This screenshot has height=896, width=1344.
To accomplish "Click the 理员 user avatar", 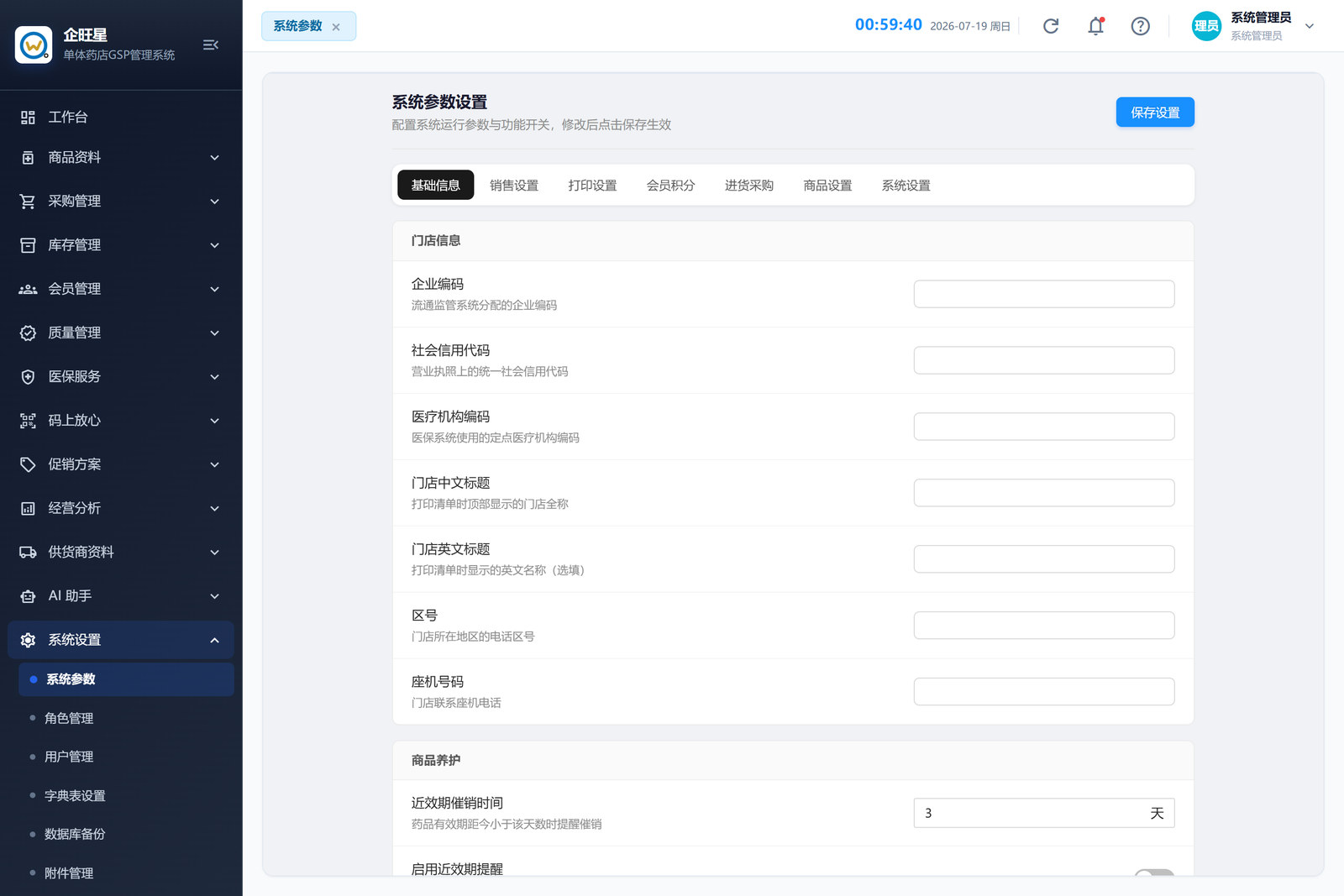I will [x=1206, y=26].
